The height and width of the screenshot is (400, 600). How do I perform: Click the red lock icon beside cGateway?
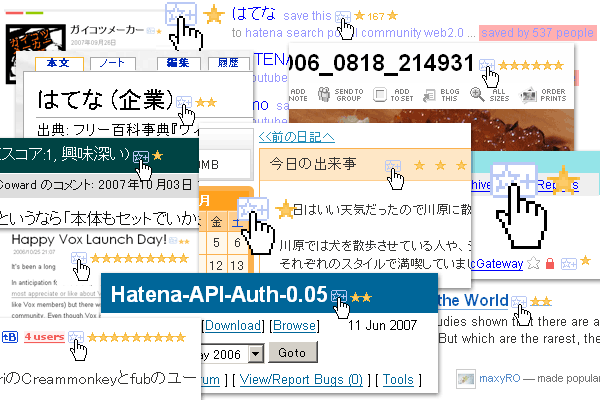click(x=550, y=263)
